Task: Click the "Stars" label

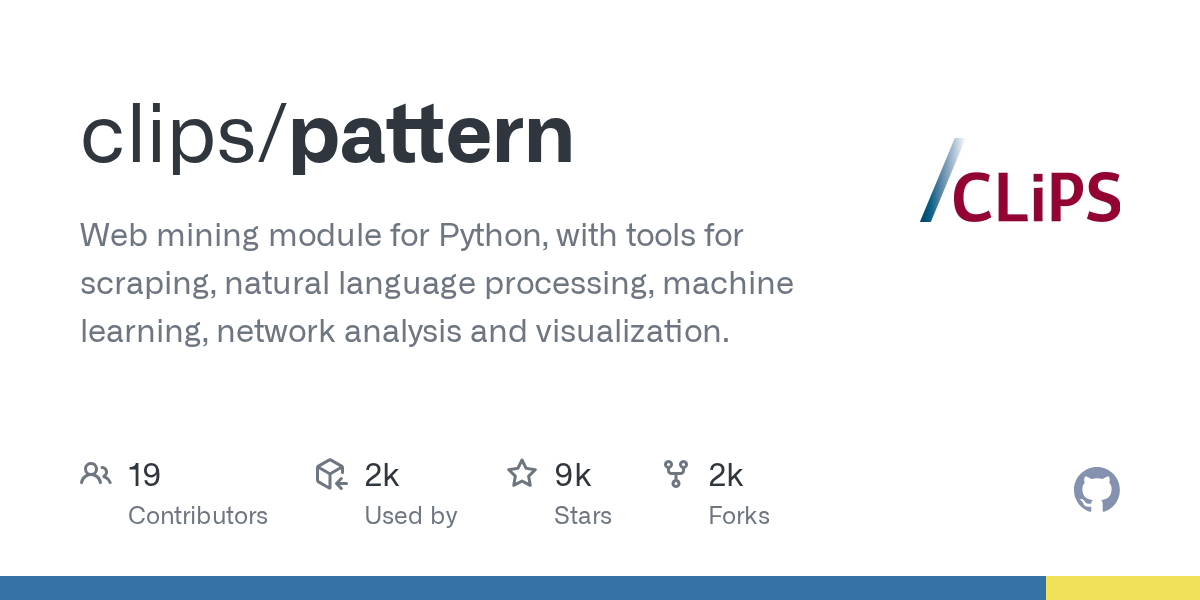Action: [x=583, y=516]
